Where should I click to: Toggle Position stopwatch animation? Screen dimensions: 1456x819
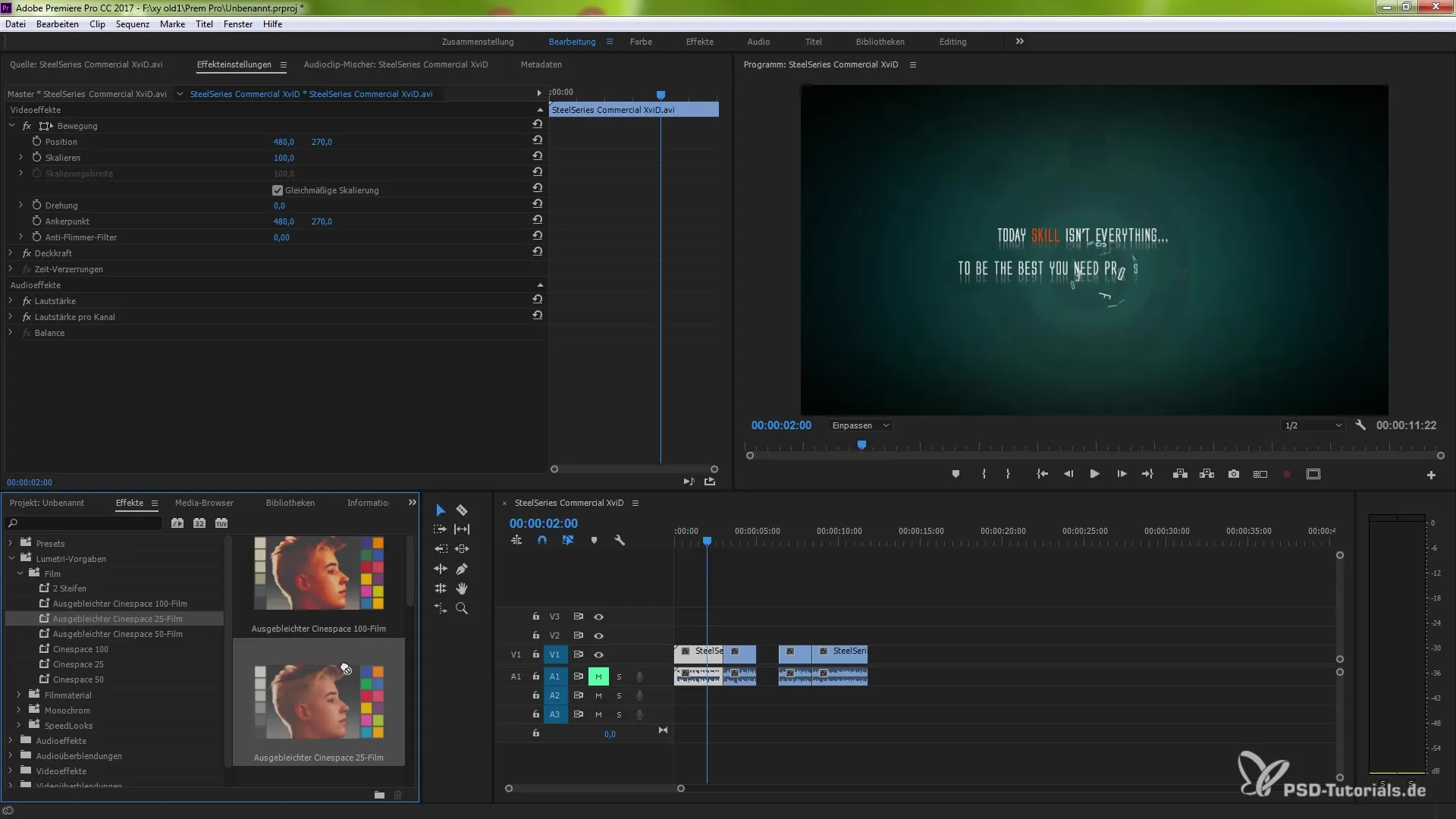tap(36, 141)
